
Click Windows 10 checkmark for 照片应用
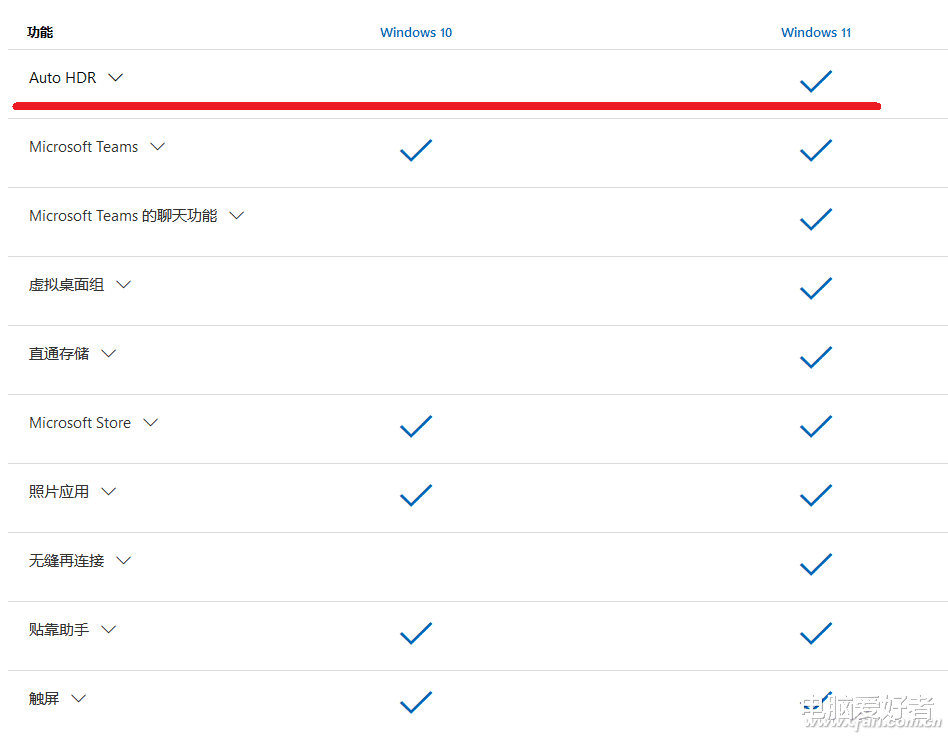[x=416, y=495]
